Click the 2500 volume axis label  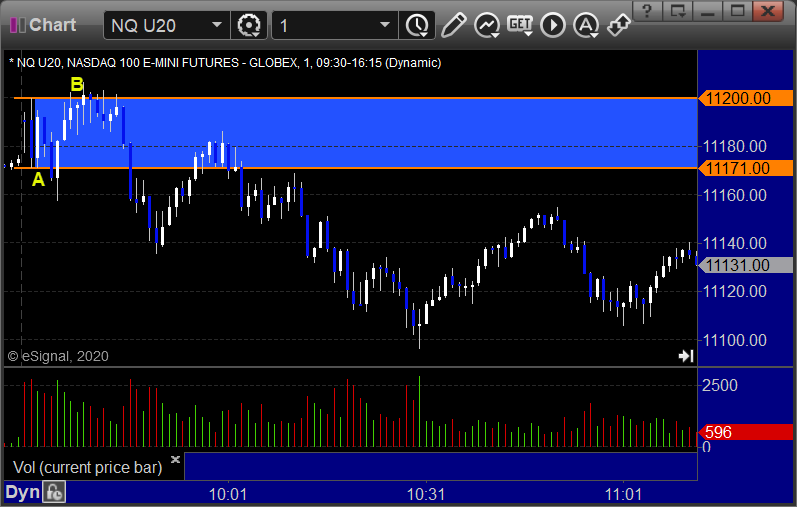(x=719, y=385)
